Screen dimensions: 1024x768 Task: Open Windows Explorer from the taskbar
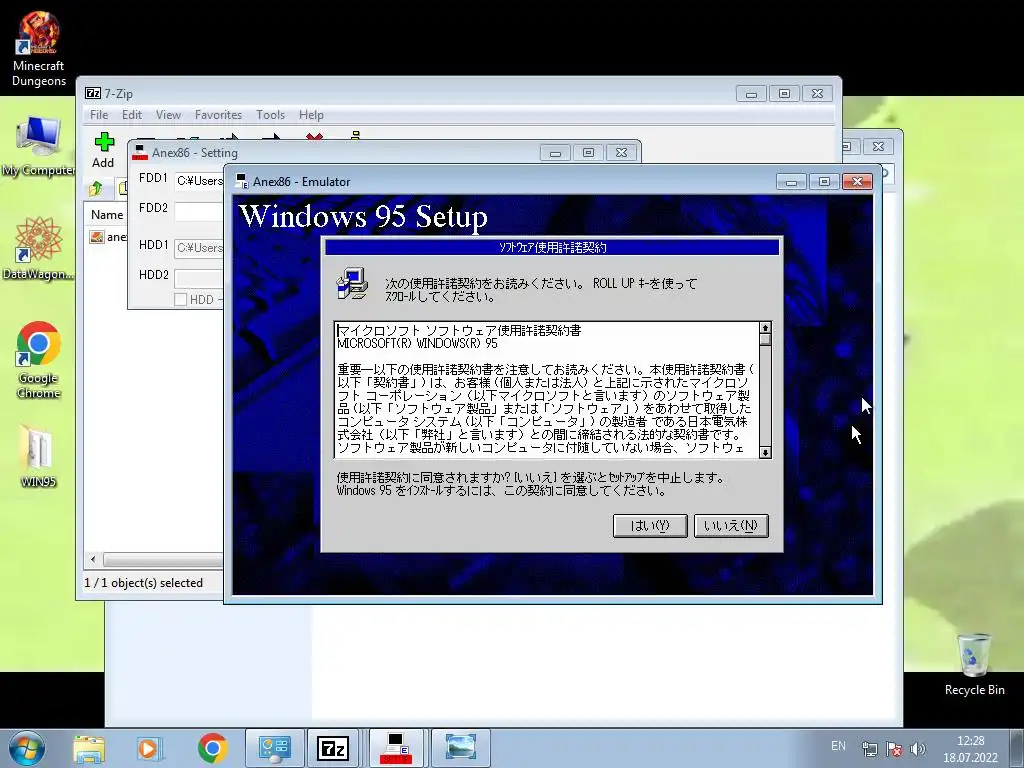click(89, 748)
